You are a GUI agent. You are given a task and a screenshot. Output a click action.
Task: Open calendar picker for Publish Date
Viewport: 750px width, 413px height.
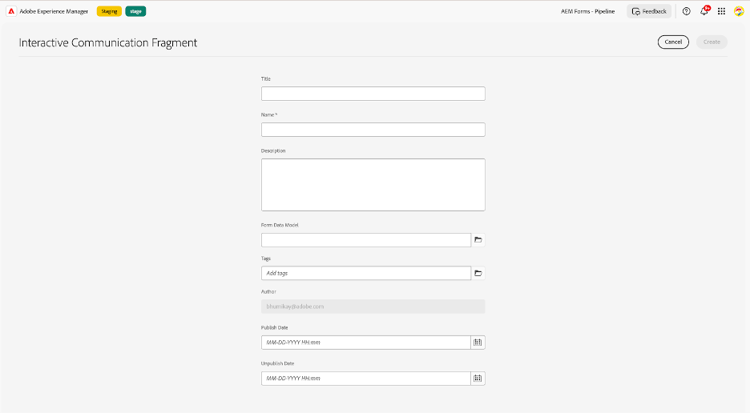[x=478, y=342]
